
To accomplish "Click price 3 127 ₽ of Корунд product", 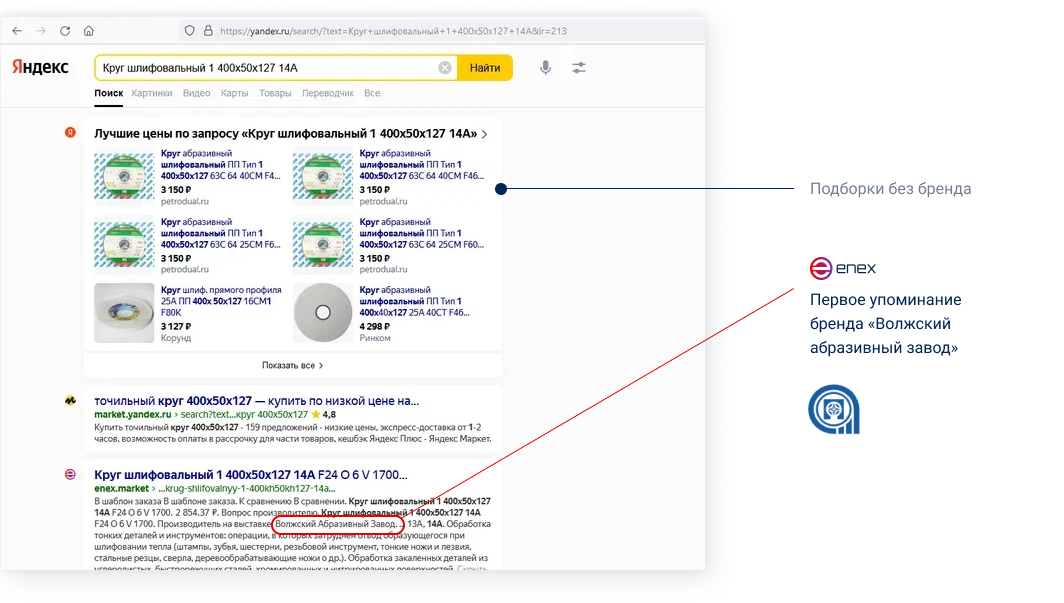I will coord(176,326).
